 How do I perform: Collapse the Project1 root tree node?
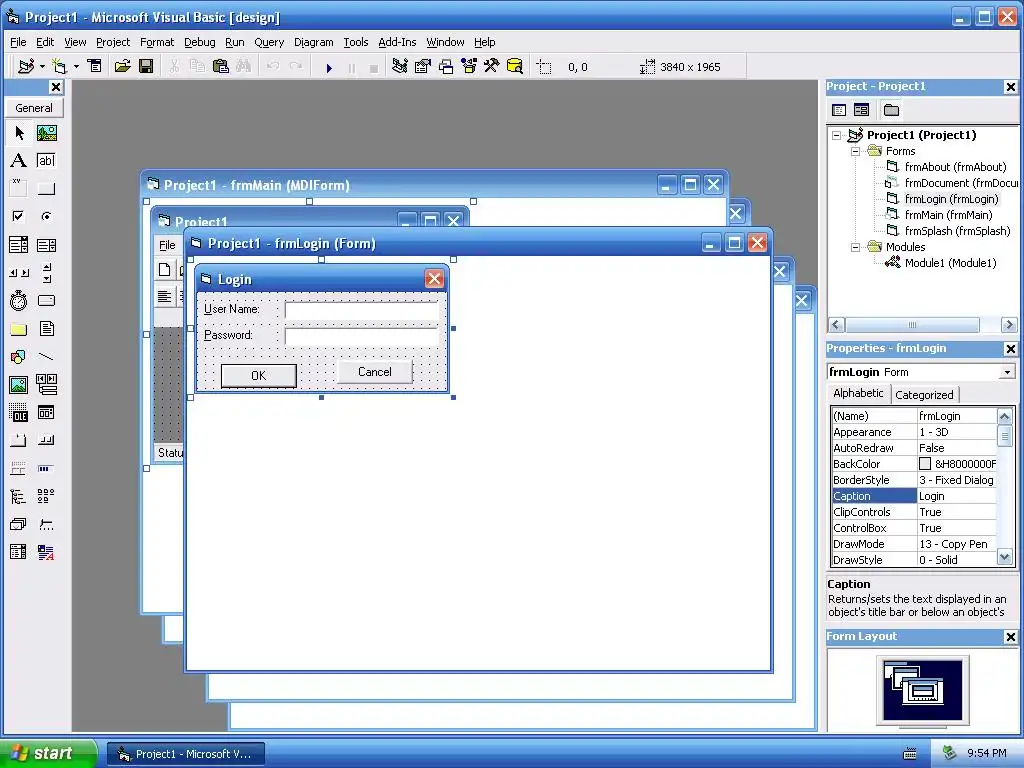point(837,136)
